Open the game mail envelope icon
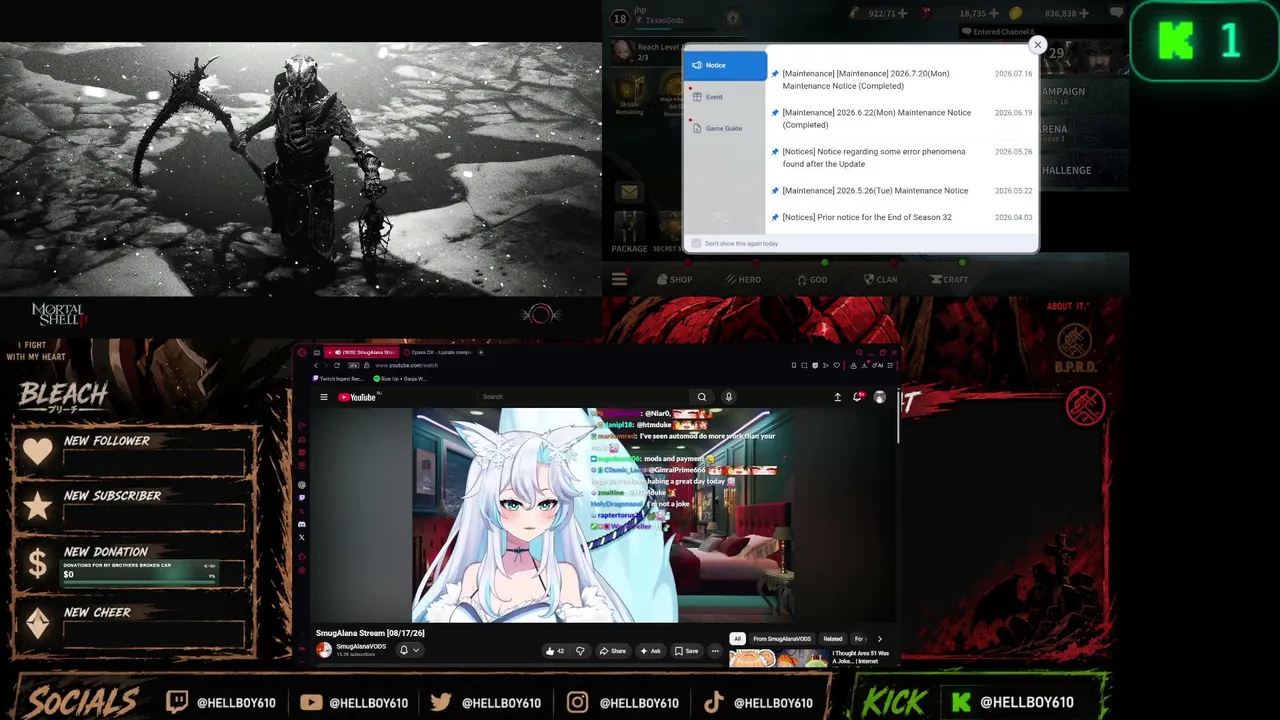1280x720 pixels. [629, 192]
